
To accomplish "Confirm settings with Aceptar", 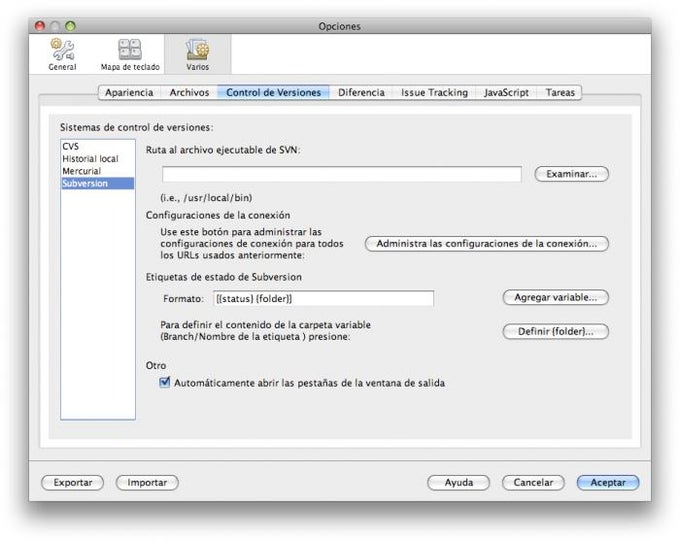I will tap(608, 482).
